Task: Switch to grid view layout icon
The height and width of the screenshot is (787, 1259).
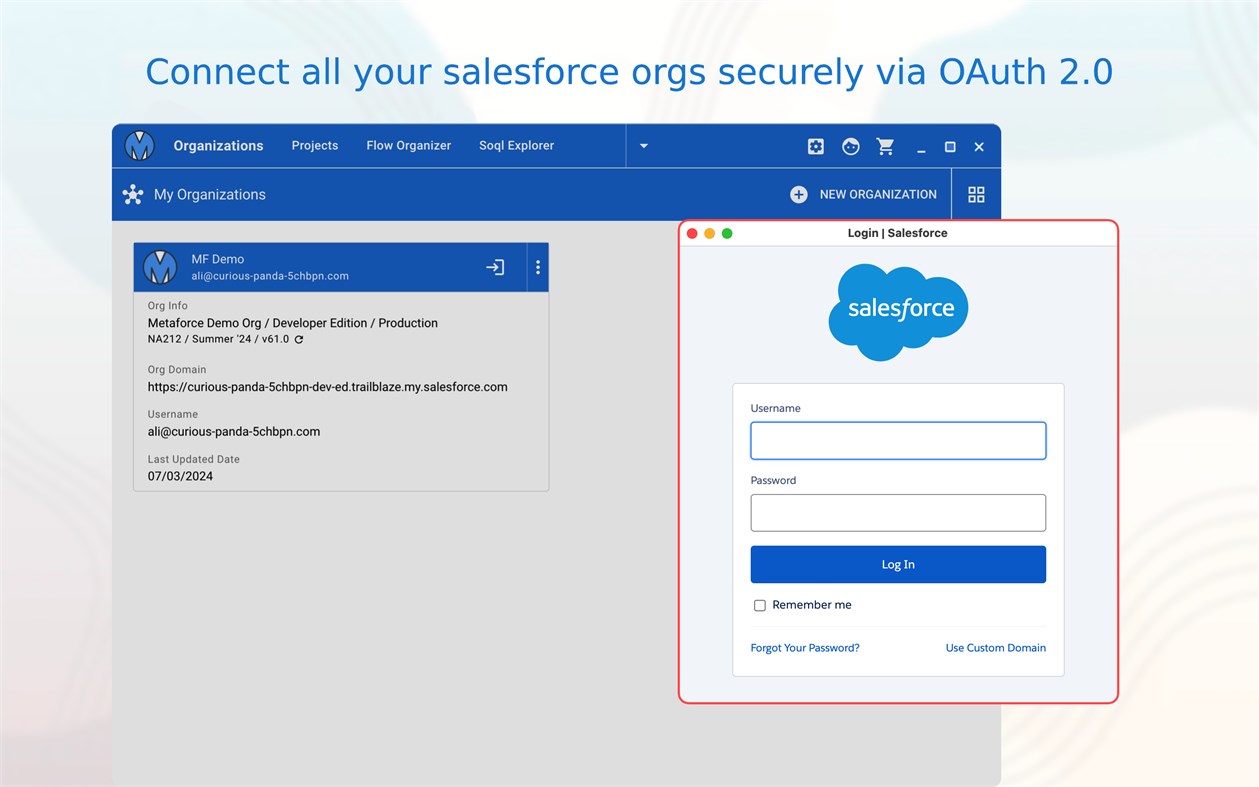Action: click(x=977, y=195)
